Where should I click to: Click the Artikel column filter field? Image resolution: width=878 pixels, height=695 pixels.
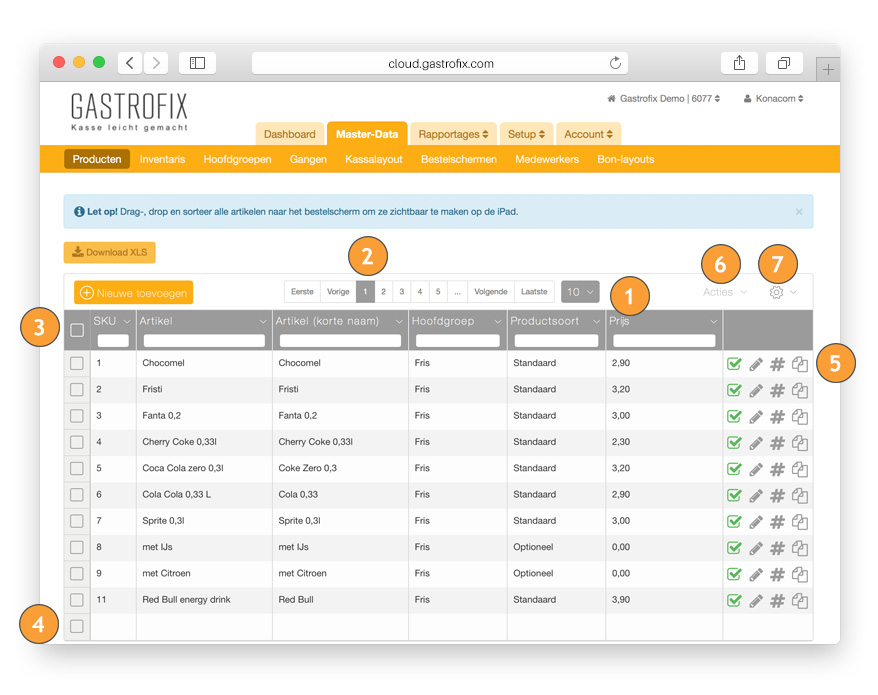click(x=204, y=341)
